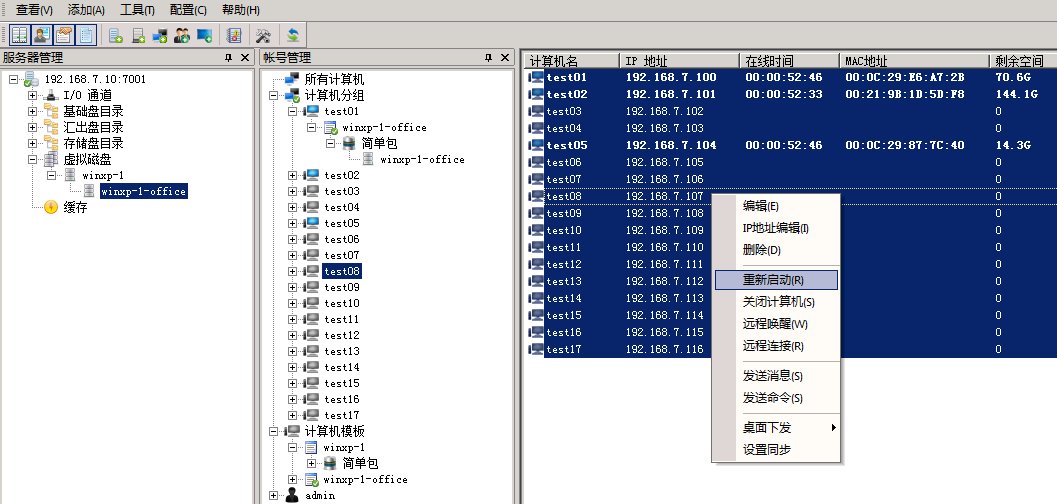This screenshot has height=504, width=1057.
Task: Select test12 in the account tree
Action: click(342, 335)
